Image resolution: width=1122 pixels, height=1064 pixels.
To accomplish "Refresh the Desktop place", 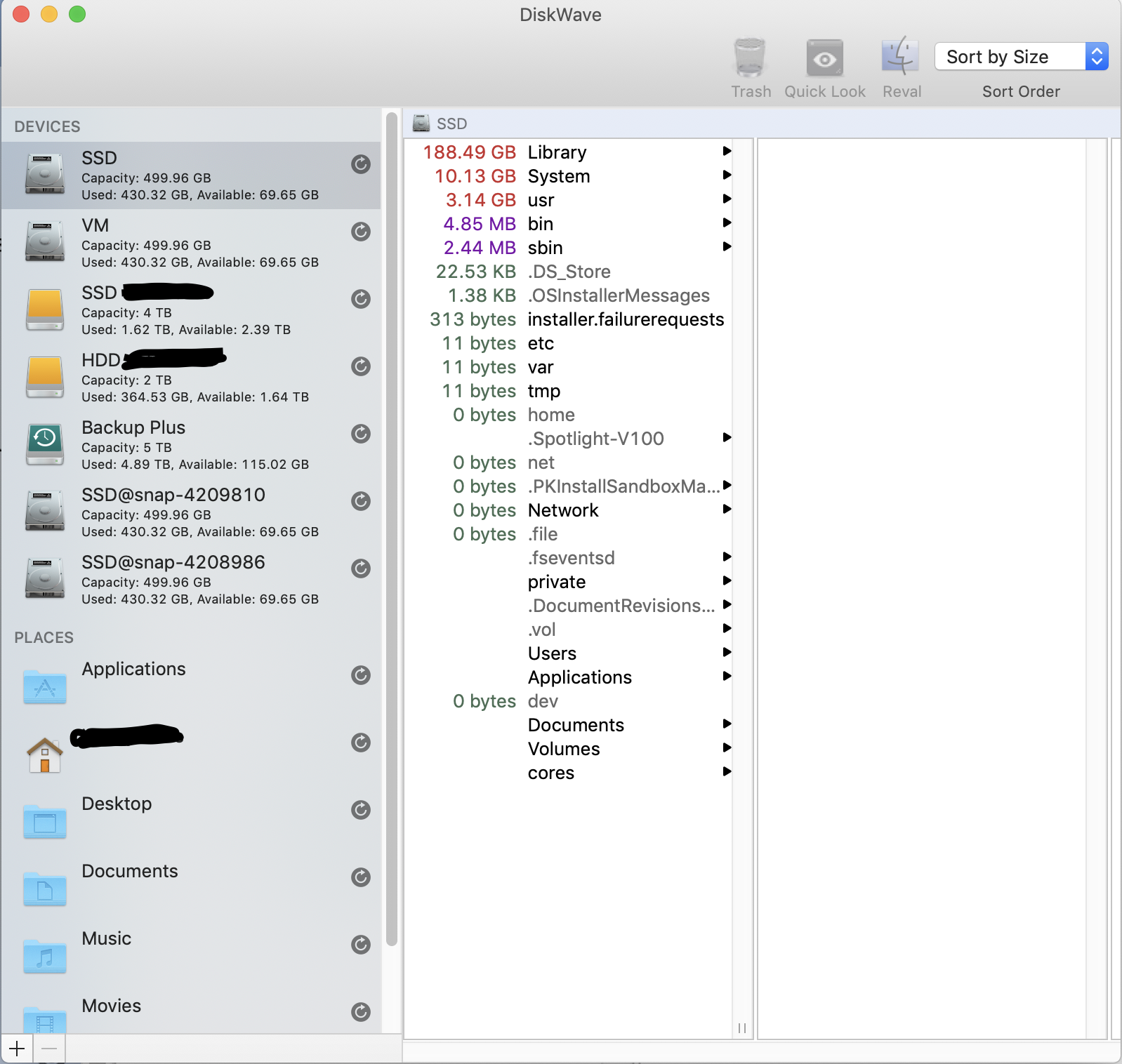I will [361, 810].
